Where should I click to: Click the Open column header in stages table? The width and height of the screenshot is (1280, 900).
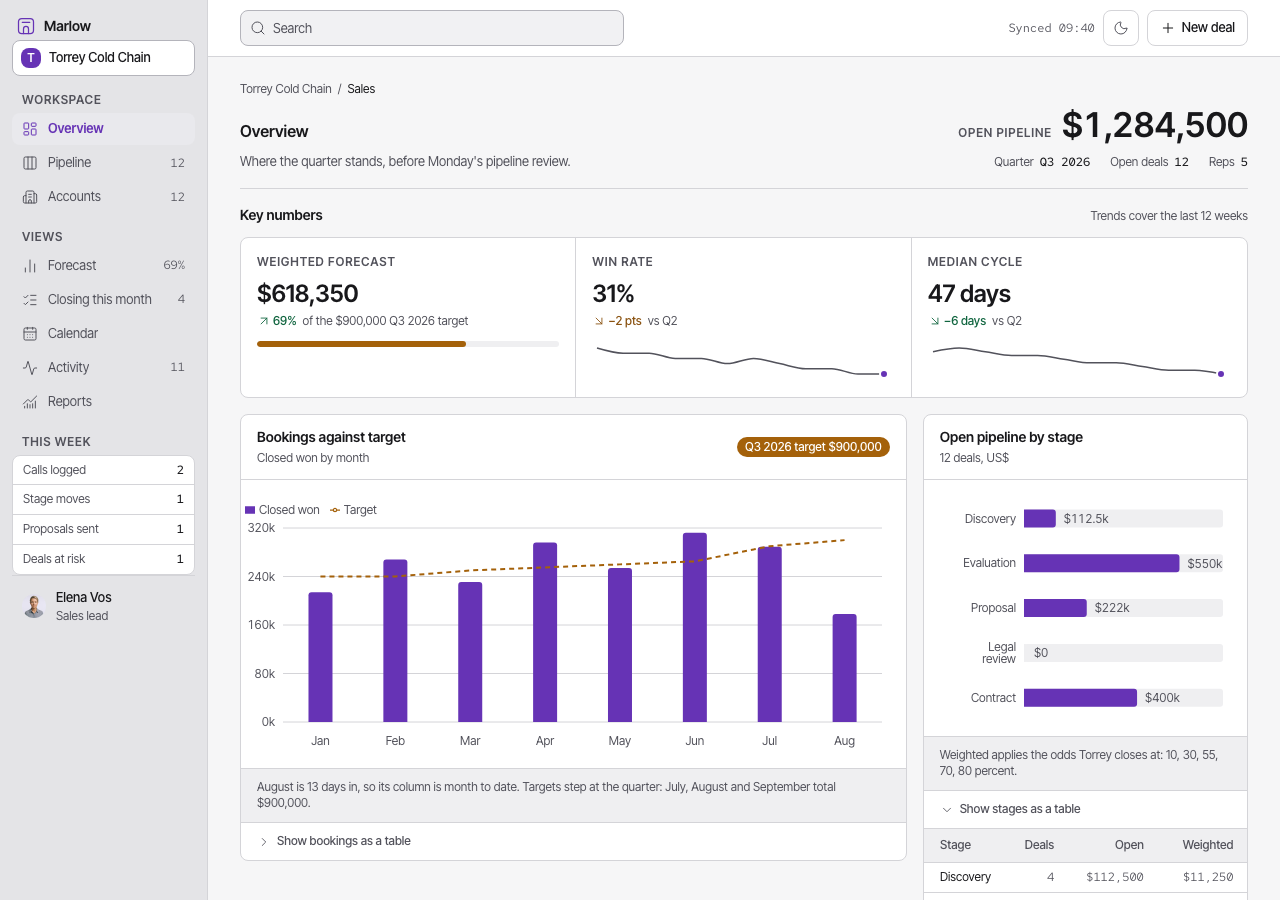[x=1129, y=845]
